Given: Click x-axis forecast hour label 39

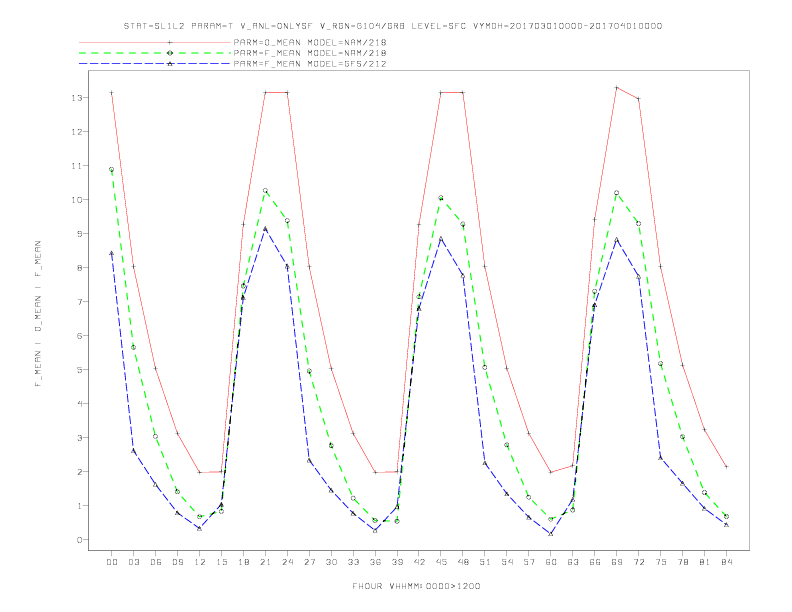Looking at the screenshot, I should 397,562.
